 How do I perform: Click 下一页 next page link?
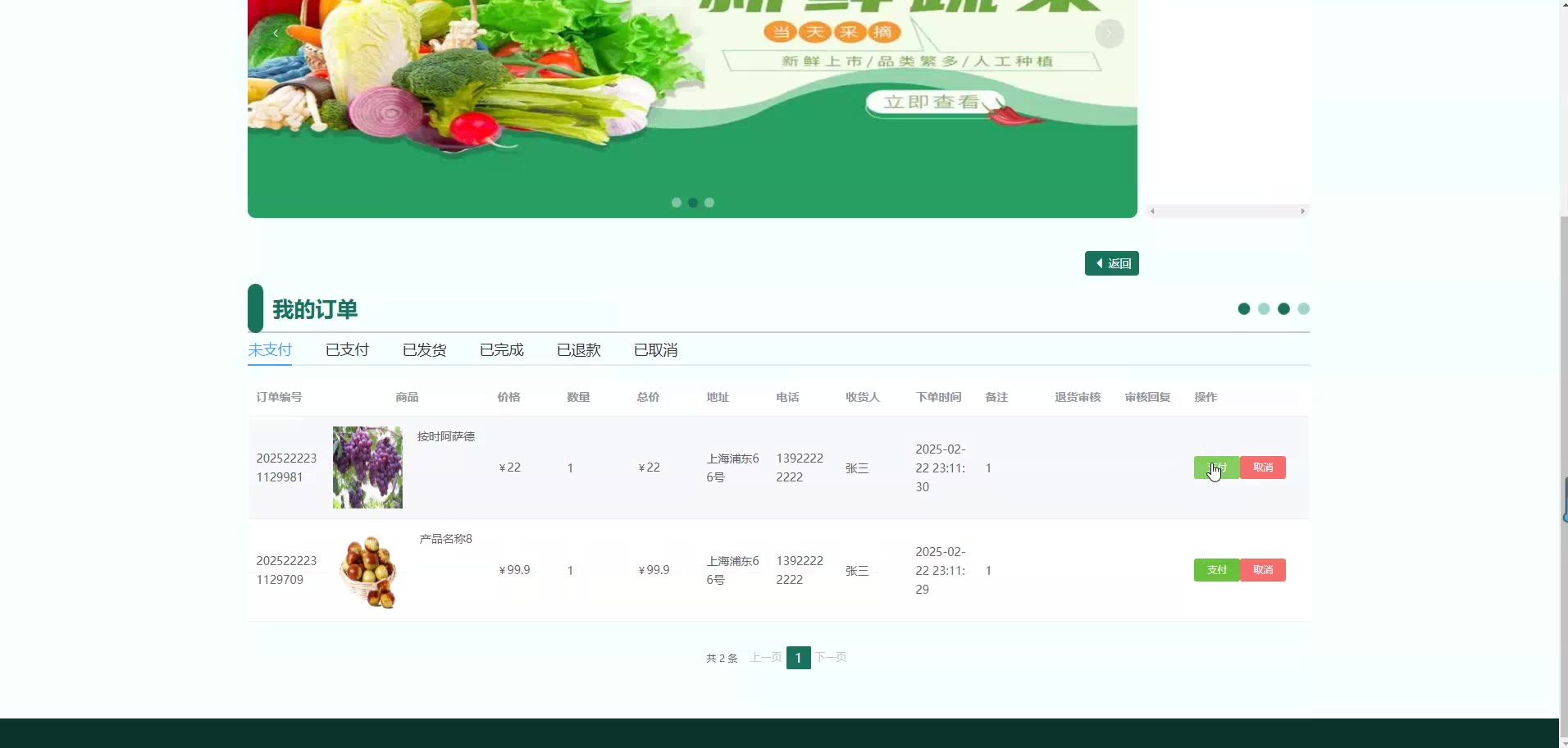pos(831,658)
